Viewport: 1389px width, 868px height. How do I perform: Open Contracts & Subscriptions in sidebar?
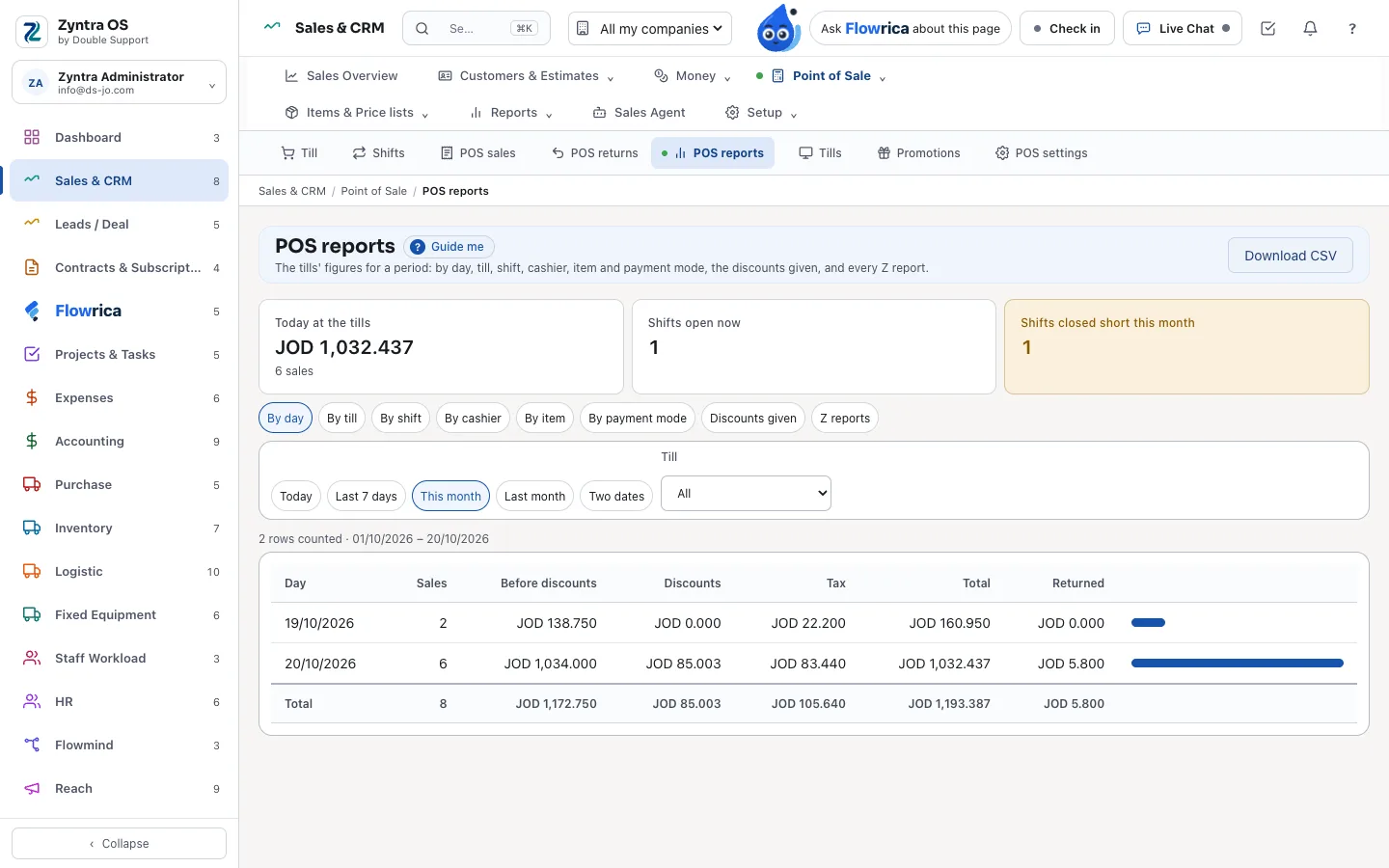(120, 267)
